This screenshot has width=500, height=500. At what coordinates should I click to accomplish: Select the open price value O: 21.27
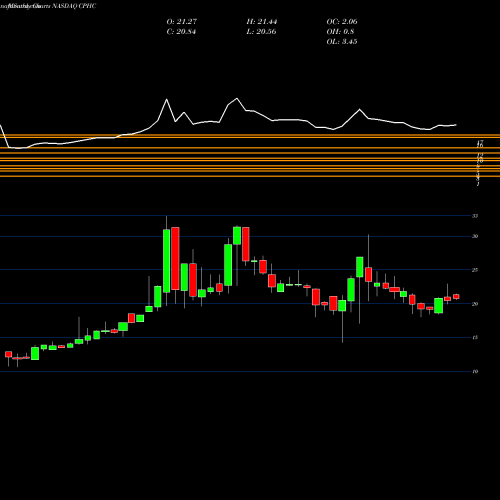pos(182,22)
